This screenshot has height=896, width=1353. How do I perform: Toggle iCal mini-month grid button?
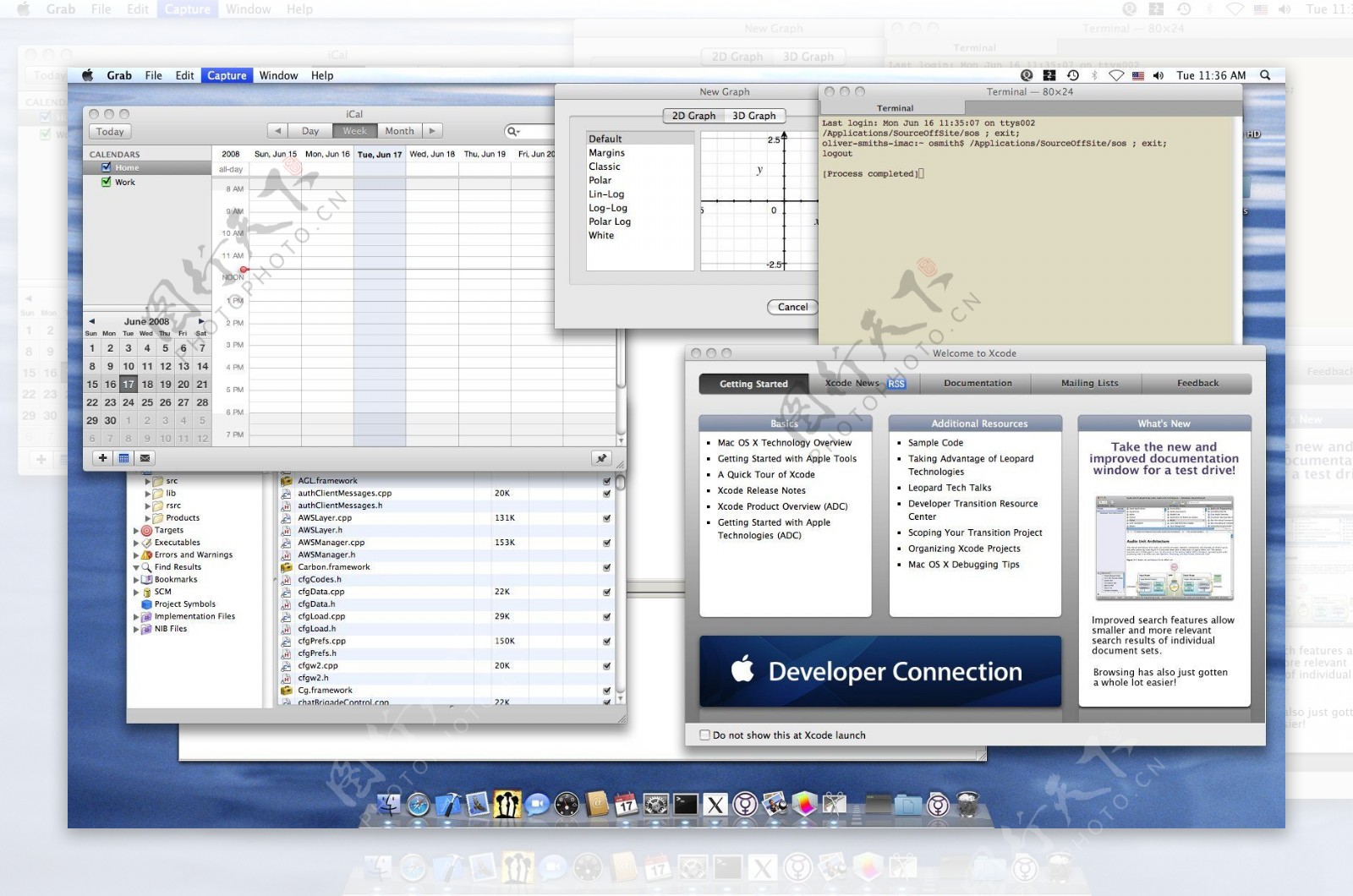pos(123,457)
